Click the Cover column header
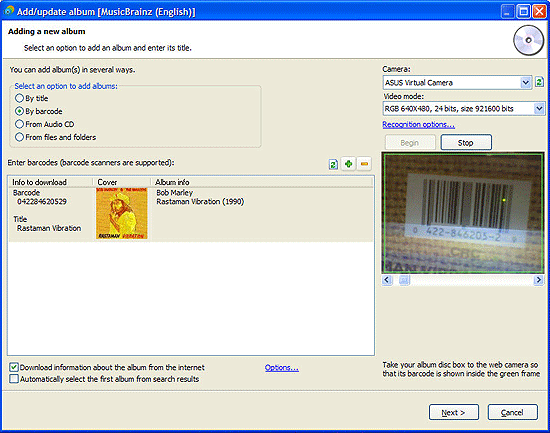 [122, 182]
